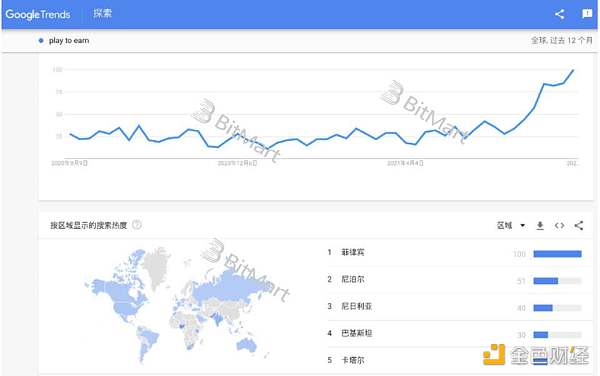
Task: Click the share icon in blue header
Action: click(559, 15)
